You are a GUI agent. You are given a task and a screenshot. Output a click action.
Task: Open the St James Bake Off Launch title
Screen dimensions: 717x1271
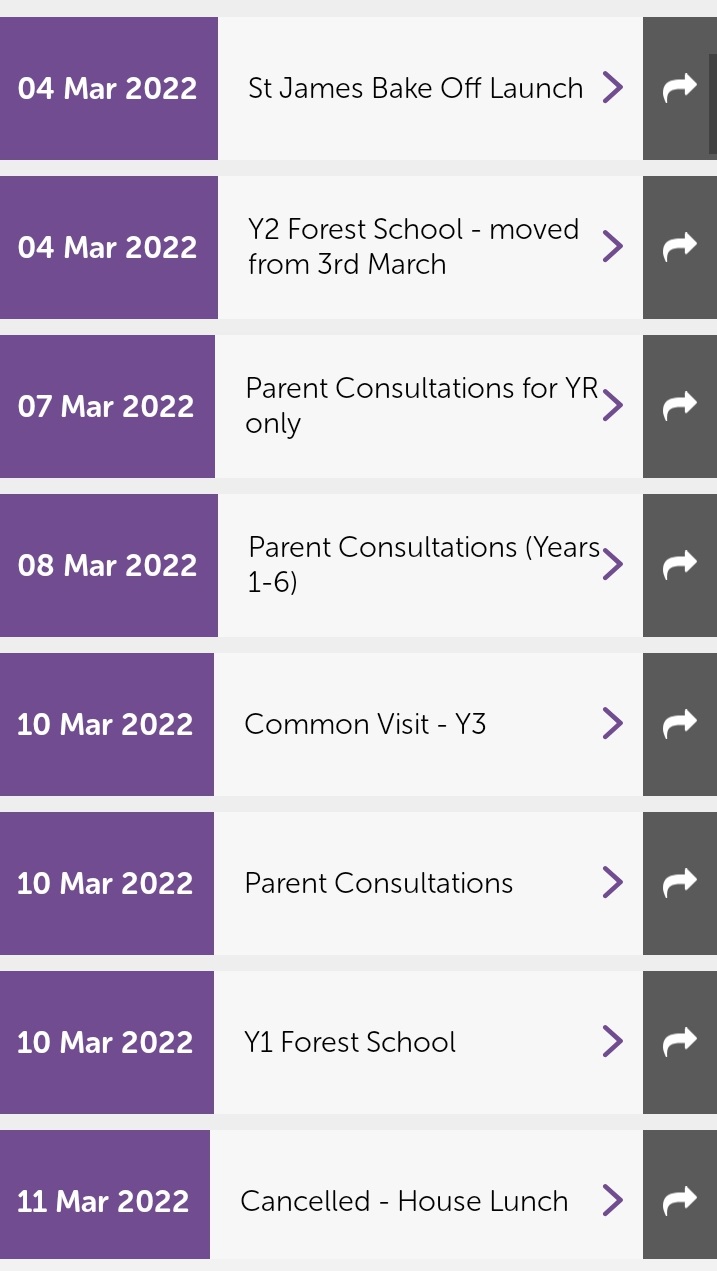click(415, 88)
